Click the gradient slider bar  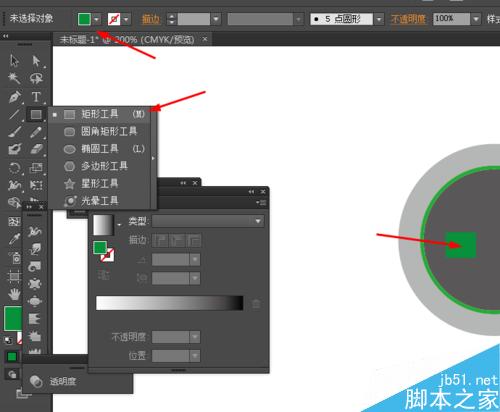tap(170, 303)
